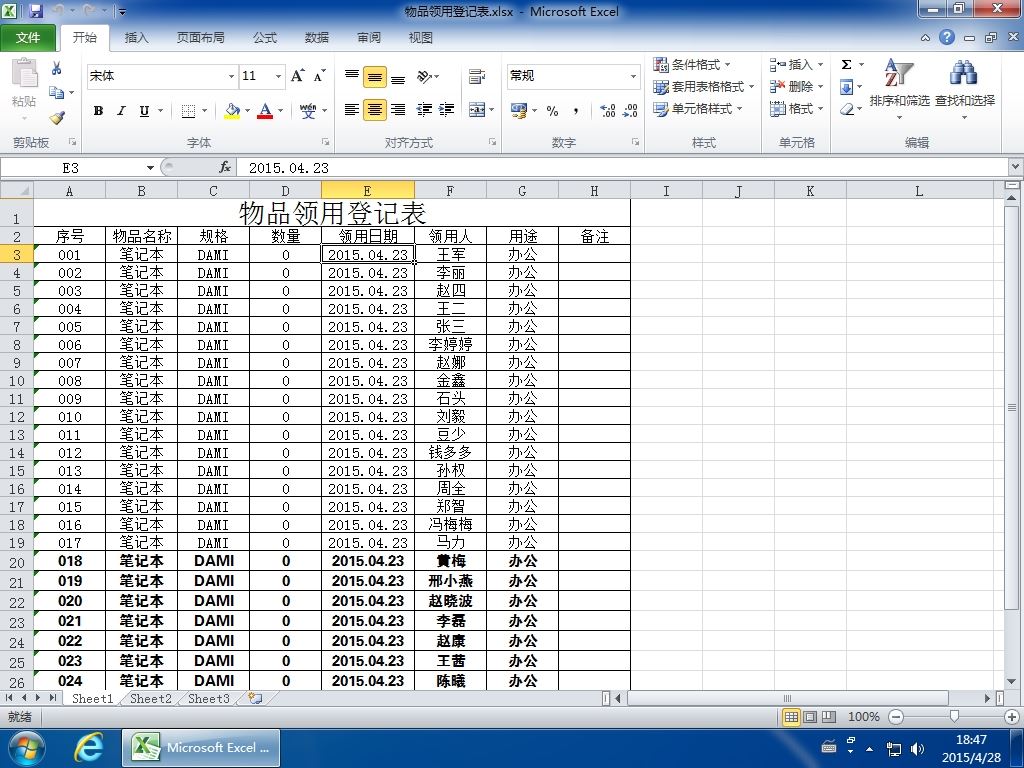Click the Format Painter brush icon
The height and width of the screenshot is (768, 1024).
coord(57,118)
